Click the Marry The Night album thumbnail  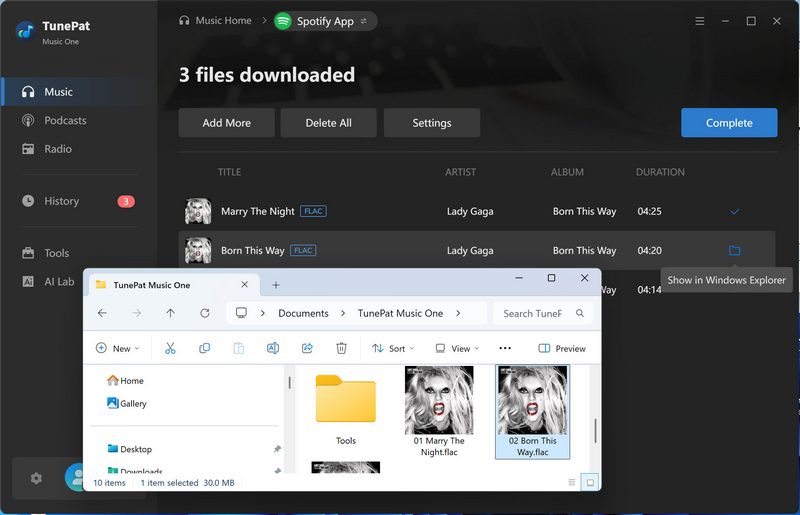click(198, 211)
